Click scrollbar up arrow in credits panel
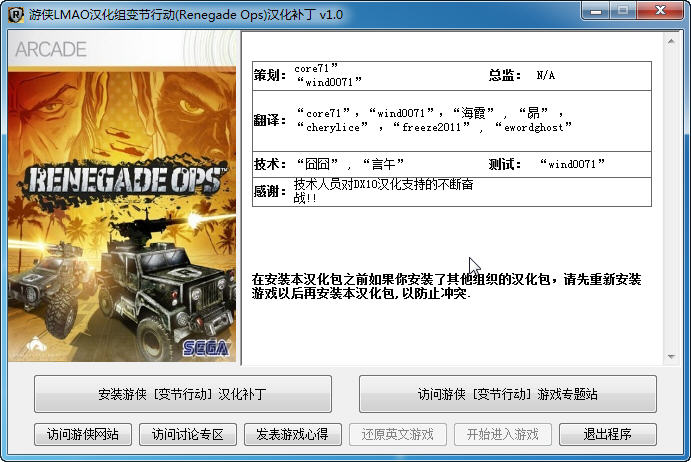This screenshot has height=462, width=691. (x=671, y=41)
